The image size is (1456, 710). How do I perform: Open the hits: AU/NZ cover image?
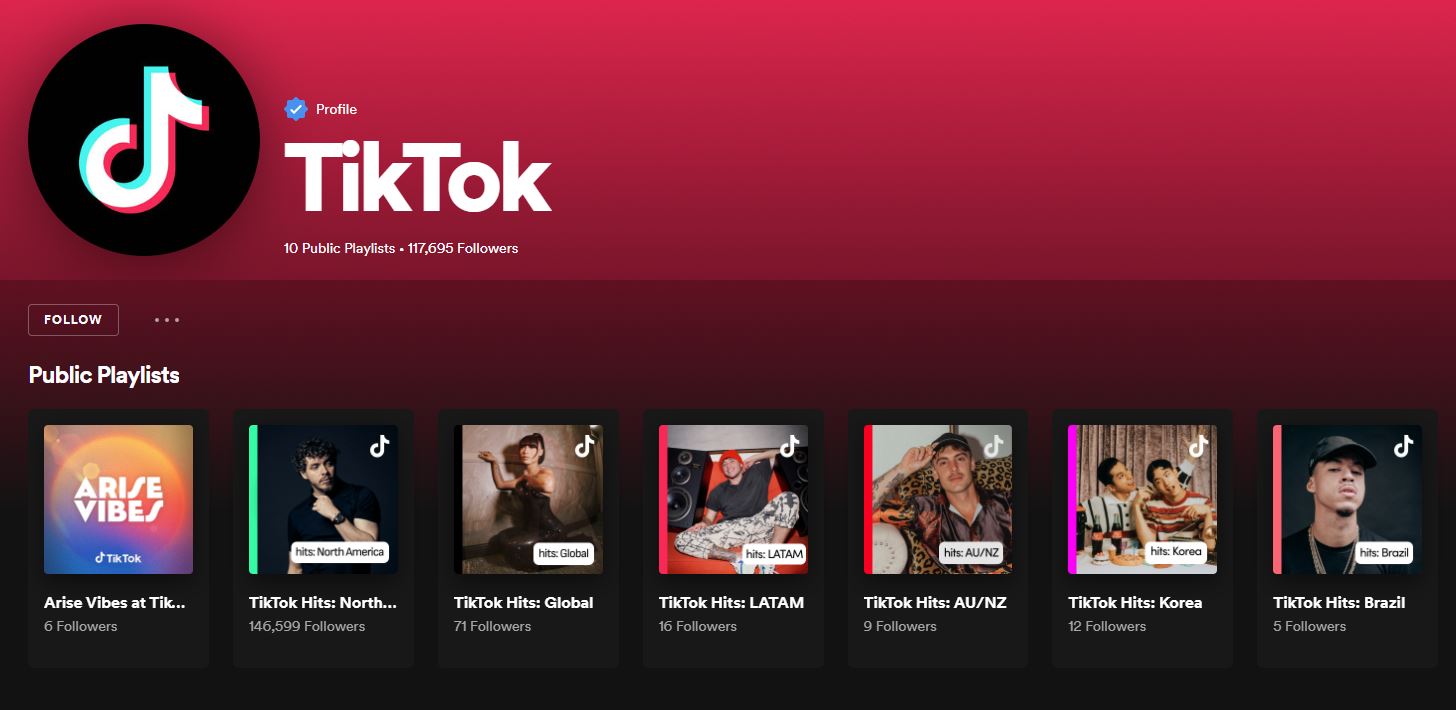pyautogui.click(x=938, y=499)
